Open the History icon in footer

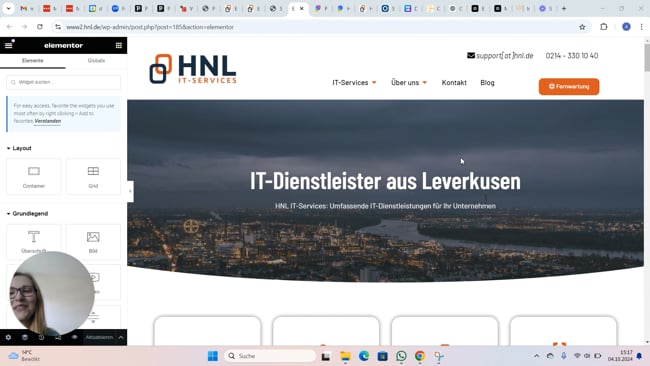tap(41, 337)
